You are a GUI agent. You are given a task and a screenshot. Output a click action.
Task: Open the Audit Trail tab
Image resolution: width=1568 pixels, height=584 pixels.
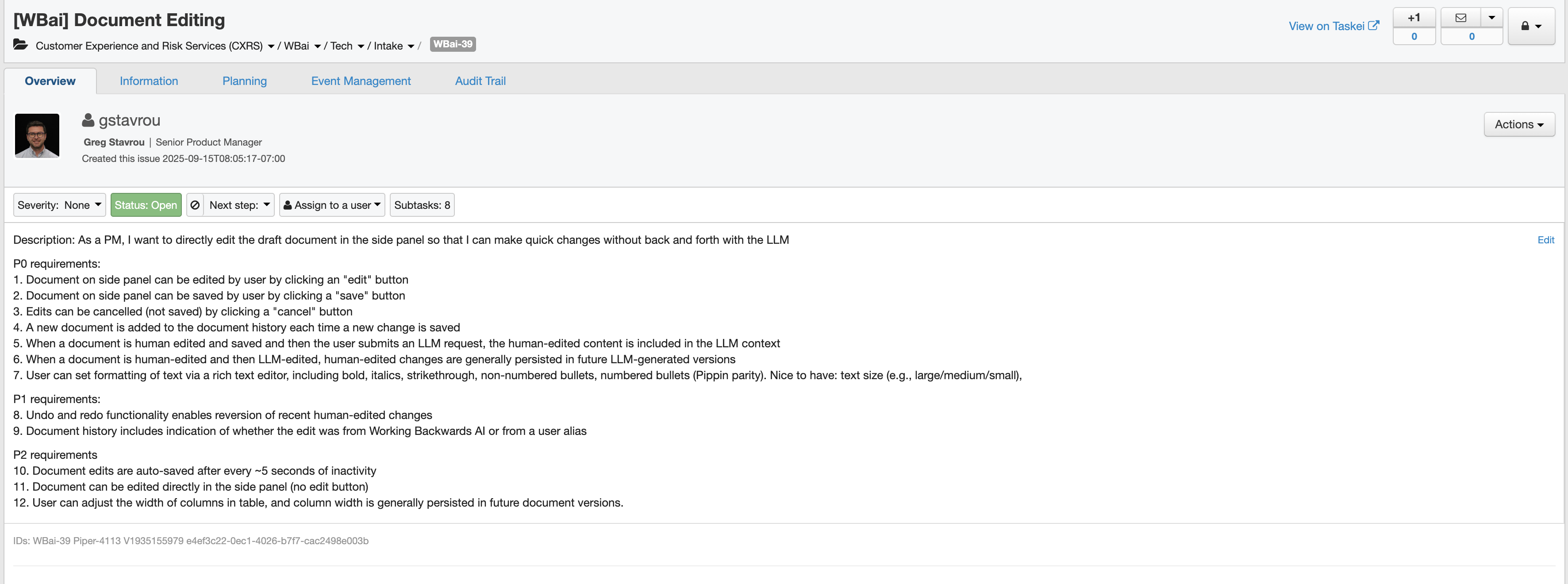[x=480, y=81]
